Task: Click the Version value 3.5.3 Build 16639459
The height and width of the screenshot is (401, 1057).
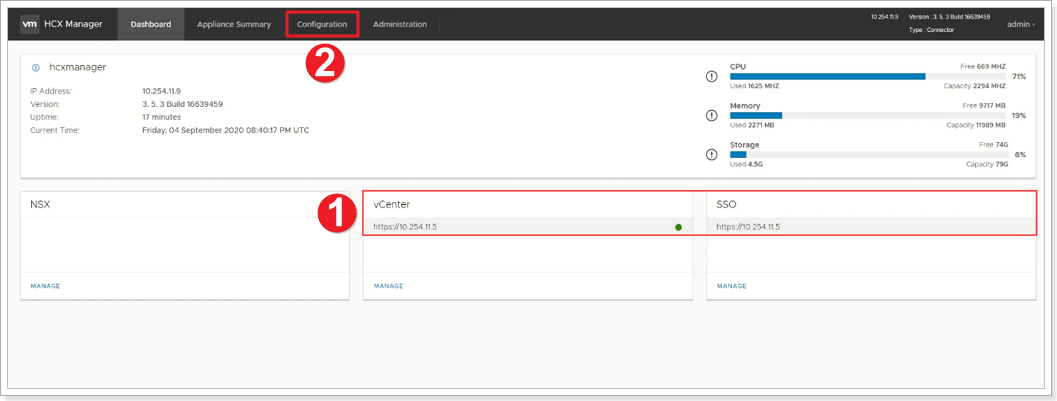Action: tap(183, 104)
